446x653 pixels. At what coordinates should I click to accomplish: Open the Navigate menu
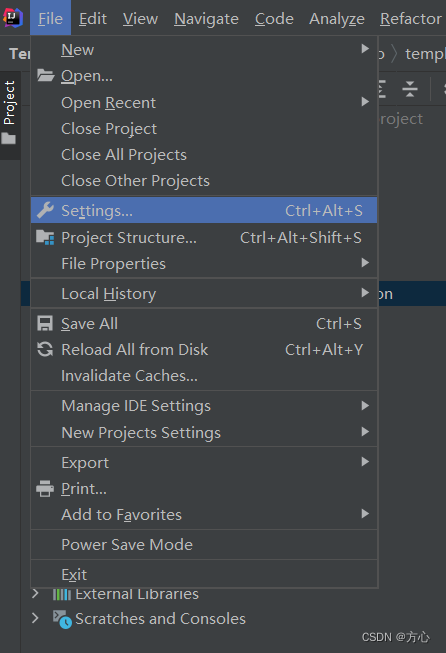tap(207, 19)
